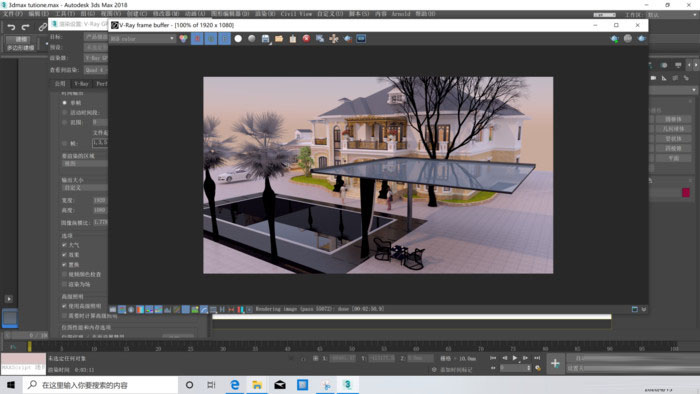Play animation in playback controls

click(515, 358)
